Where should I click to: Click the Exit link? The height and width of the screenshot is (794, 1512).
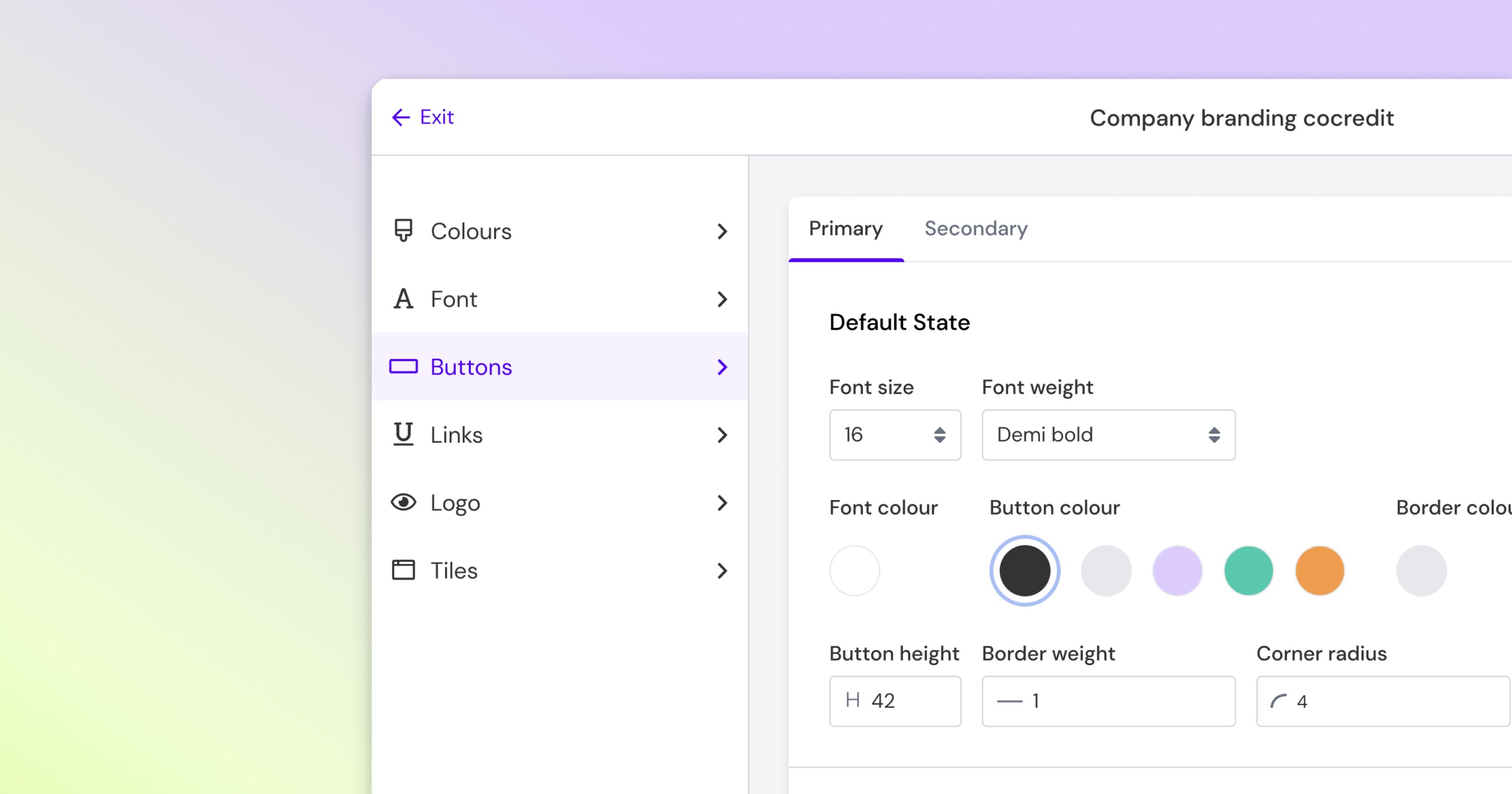point(437,118)
